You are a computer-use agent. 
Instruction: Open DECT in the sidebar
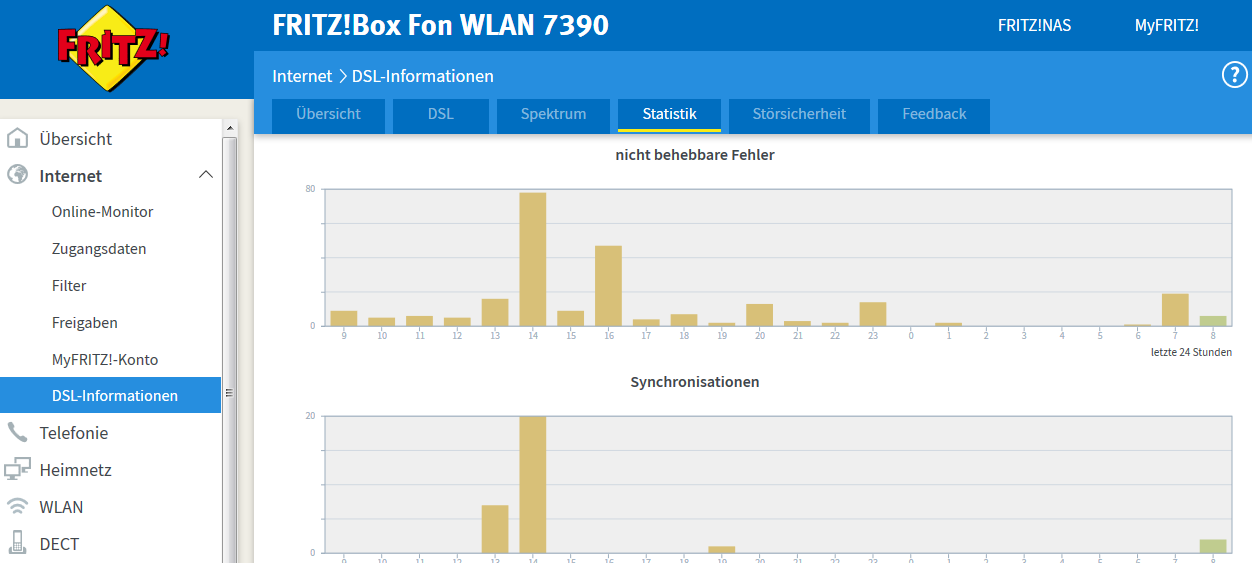(x=59, y=544)
